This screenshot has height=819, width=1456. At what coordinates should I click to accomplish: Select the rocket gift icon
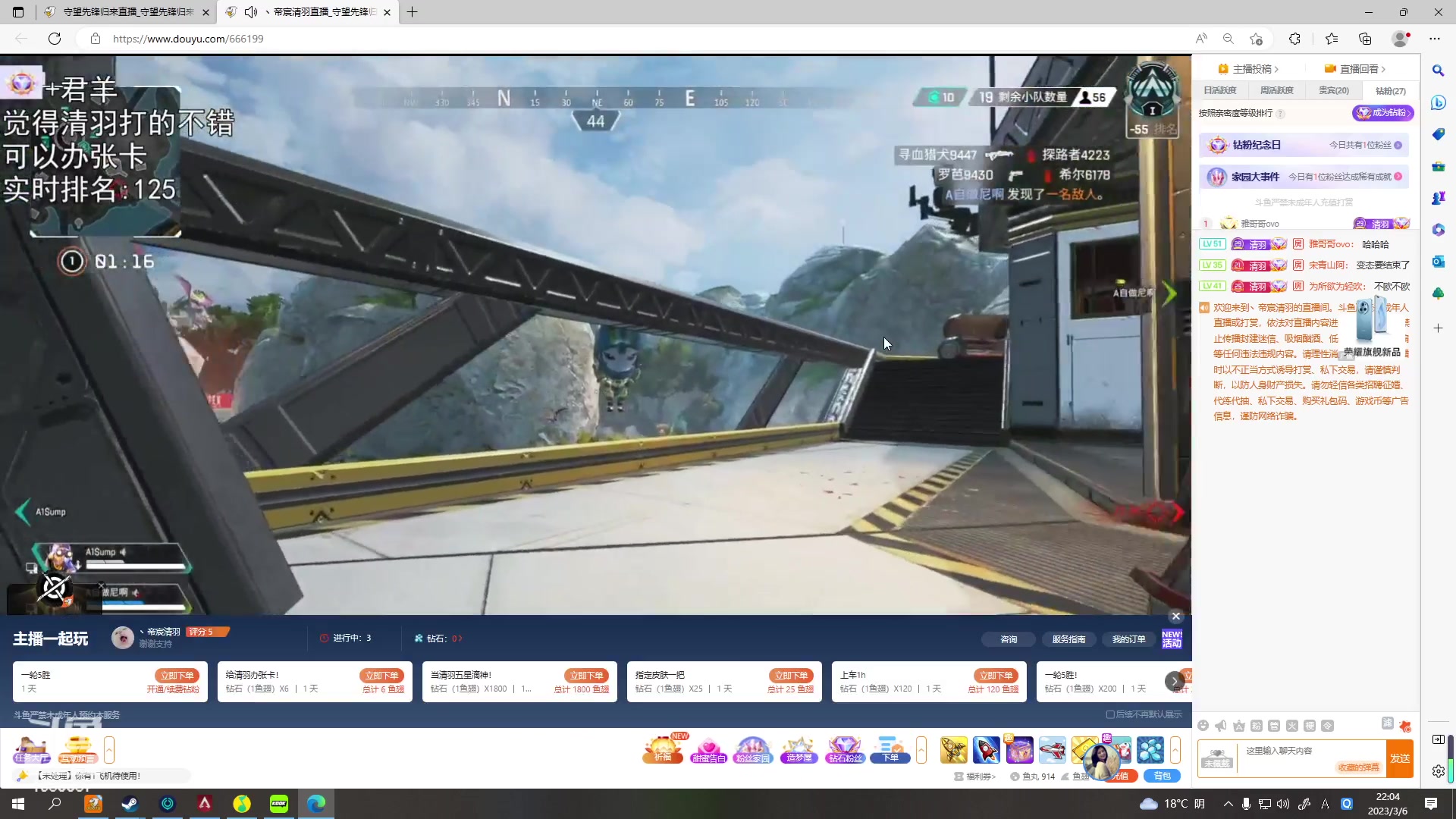coord(987,750)
